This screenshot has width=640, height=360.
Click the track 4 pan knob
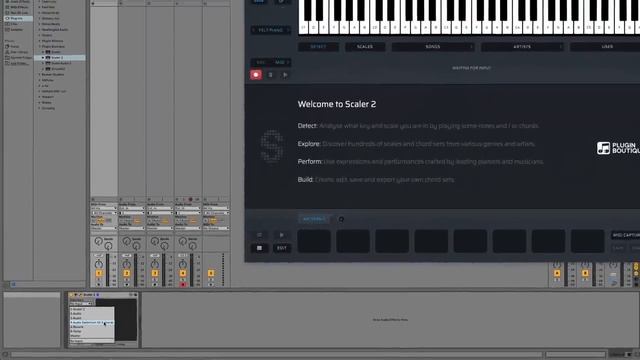pyautogui.click(x=183, y=264)
